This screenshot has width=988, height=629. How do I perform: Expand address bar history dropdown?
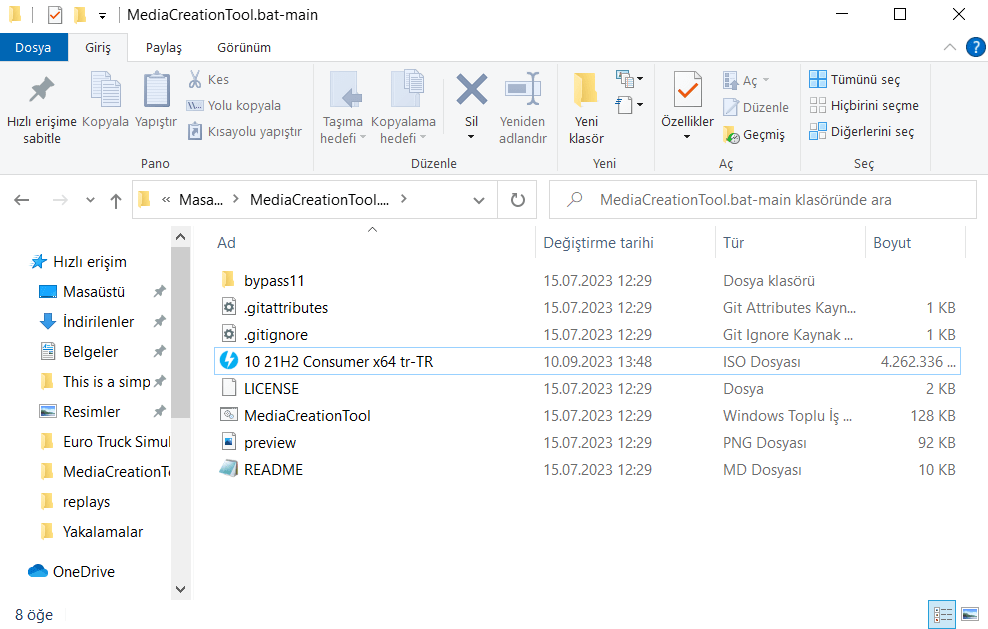click(x=479, y=200)
